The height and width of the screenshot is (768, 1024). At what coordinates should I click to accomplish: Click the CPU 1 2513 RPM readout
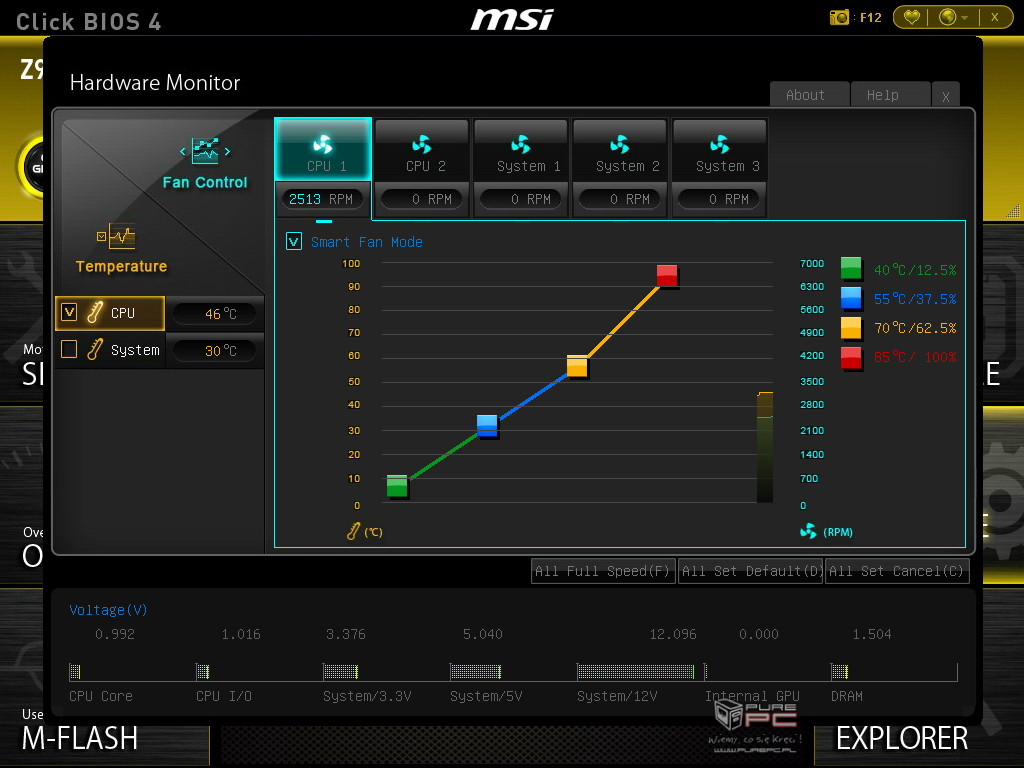click(323, 199)
